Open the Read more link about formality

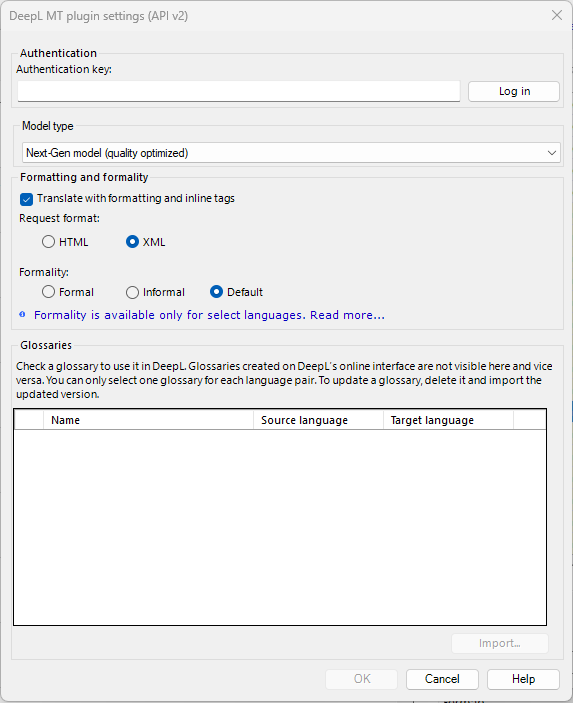click(x=347, y=315)
